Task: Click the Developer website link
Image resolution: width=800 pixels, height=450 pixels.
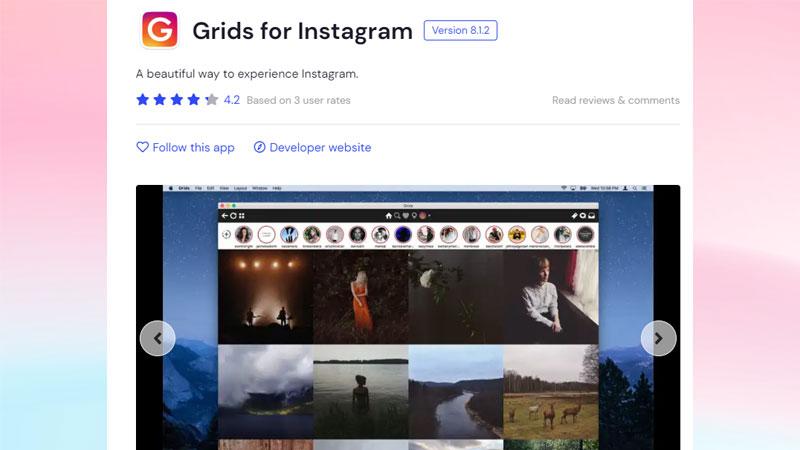Action: click(x=320, y=147)
